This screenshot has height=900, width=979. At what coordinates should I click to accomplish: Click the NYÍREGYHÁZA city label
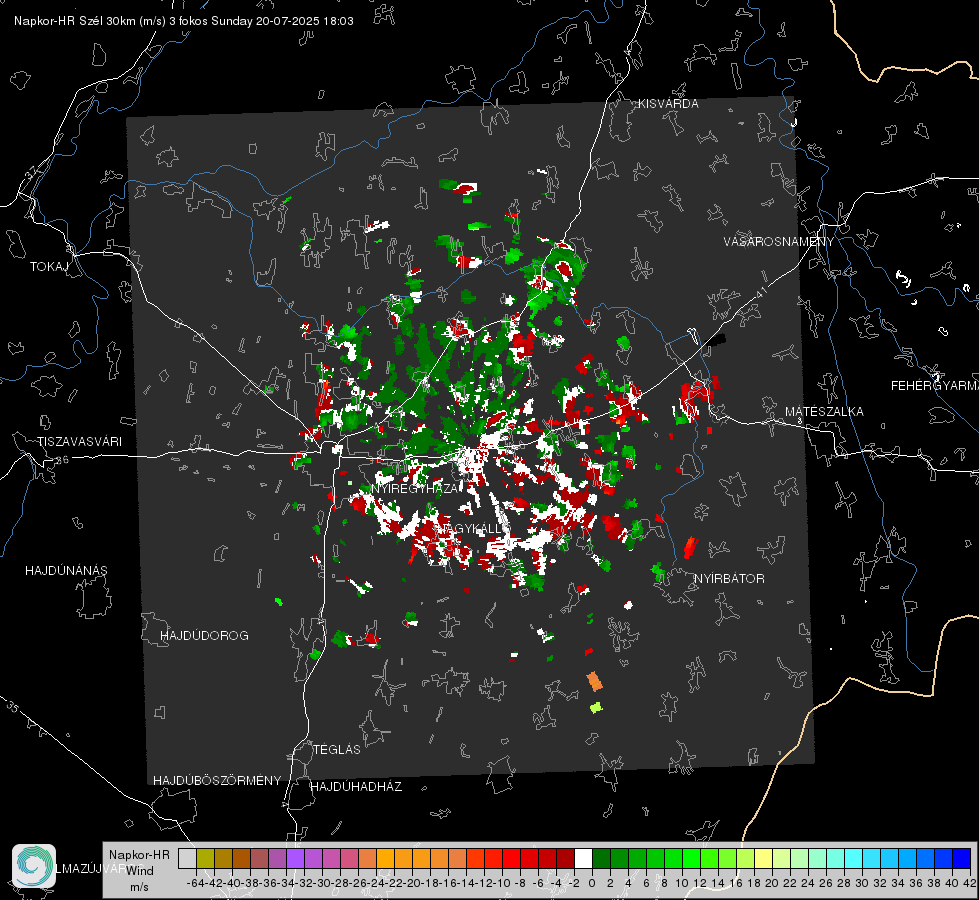tap(415, 488)
